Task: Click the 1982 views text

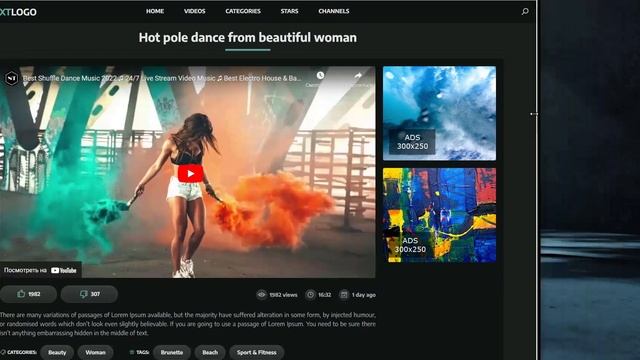Action: tap(283, 295)
